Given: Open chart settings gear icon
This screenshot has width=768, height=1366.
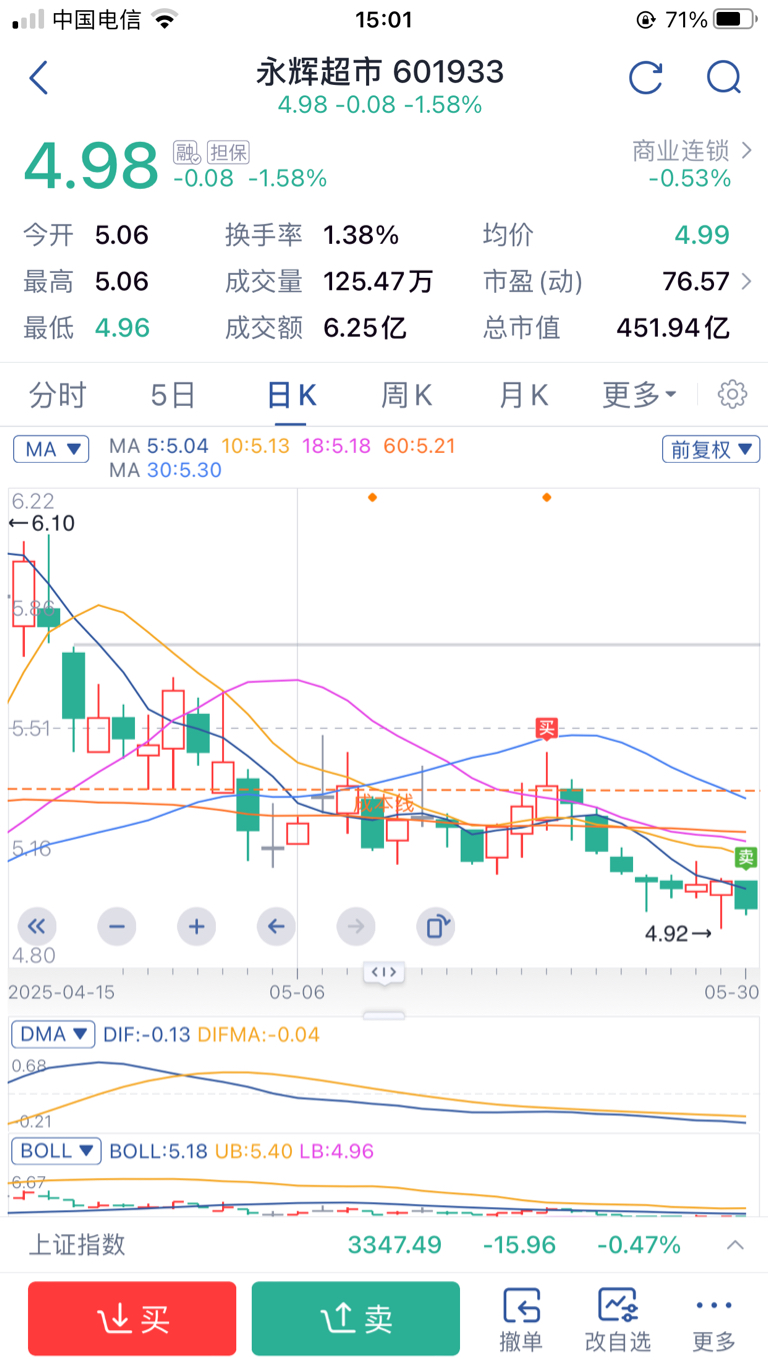Looking at the screenshot, I should click(x=732, y=395).
